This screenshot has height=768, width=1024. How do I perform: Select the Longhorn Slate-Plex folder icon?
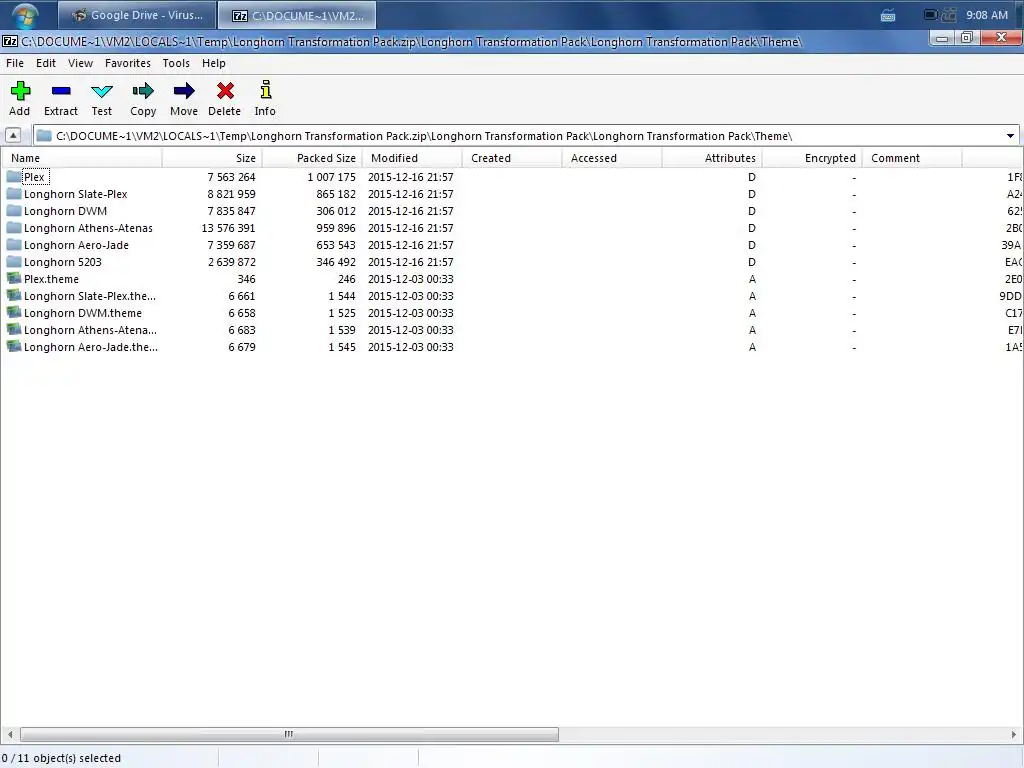point(14,193)
